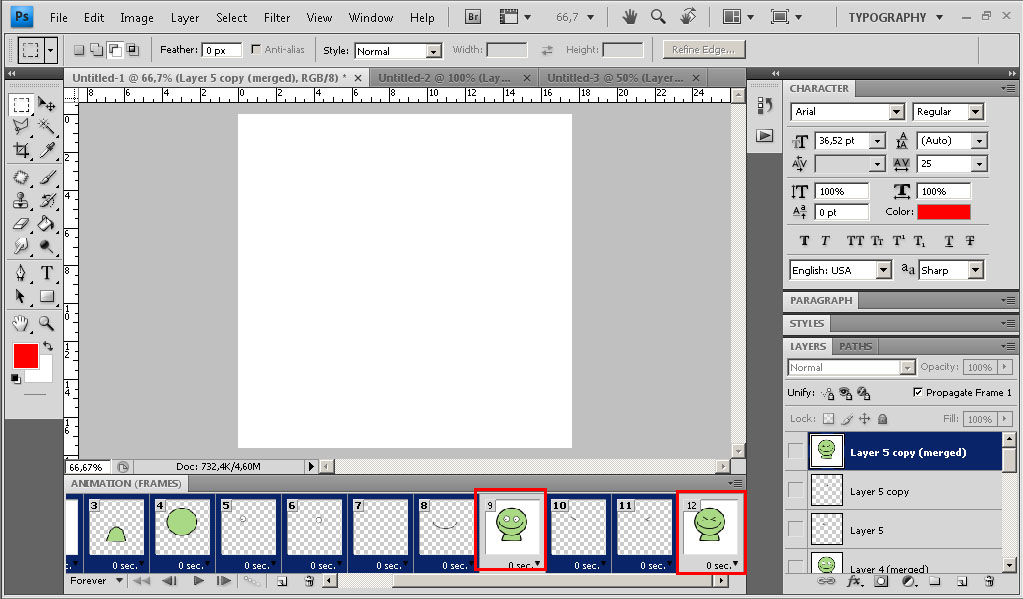Toggle visibility of Layer 5 copy
The width and height of the screenshot is (1023, 599).
(x=795, y=490)
